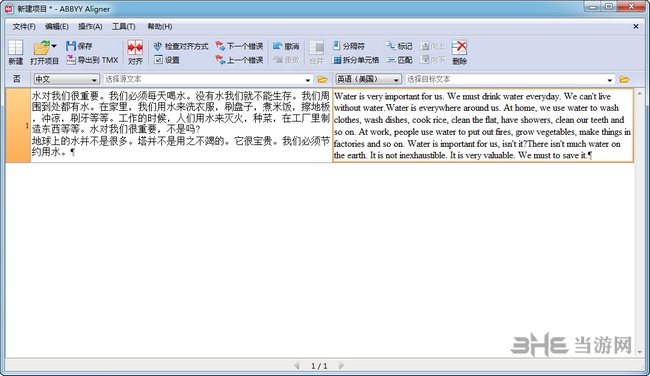Expand the 选择源文本 file dropdown arrow
Image resolution: width=650 pixels, height=376 pixels.
tap(308, 80)
